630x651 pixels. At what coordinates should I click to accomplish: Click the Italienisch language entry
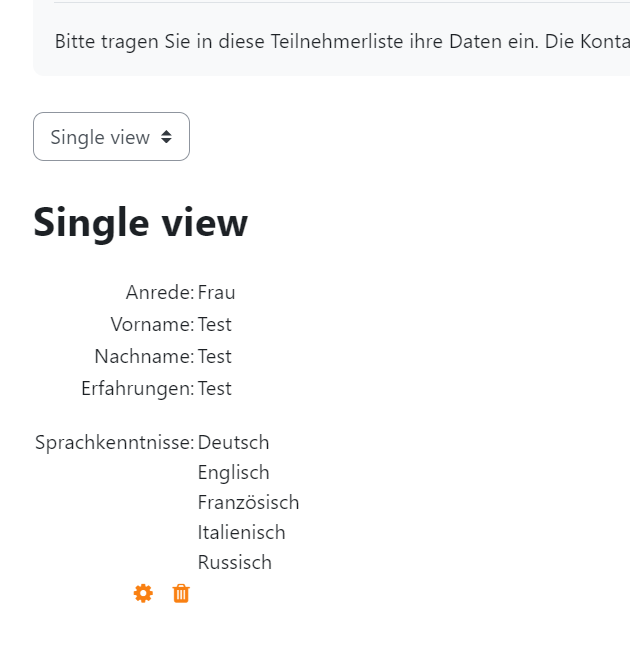coord(241,533)
